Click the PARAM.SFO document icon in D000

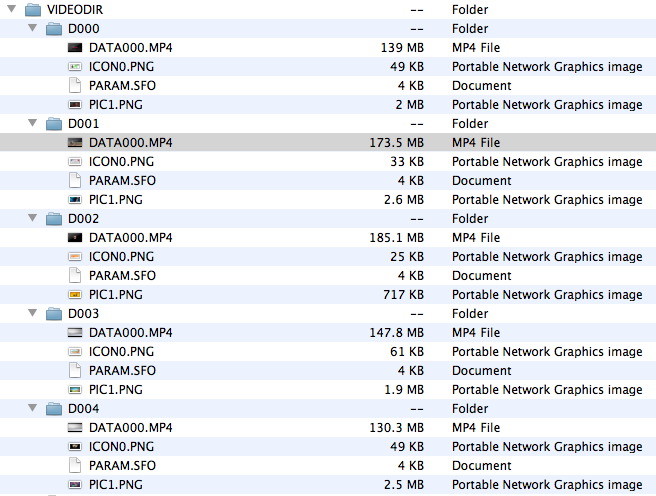pyautogui.click(x=75, y=85)
